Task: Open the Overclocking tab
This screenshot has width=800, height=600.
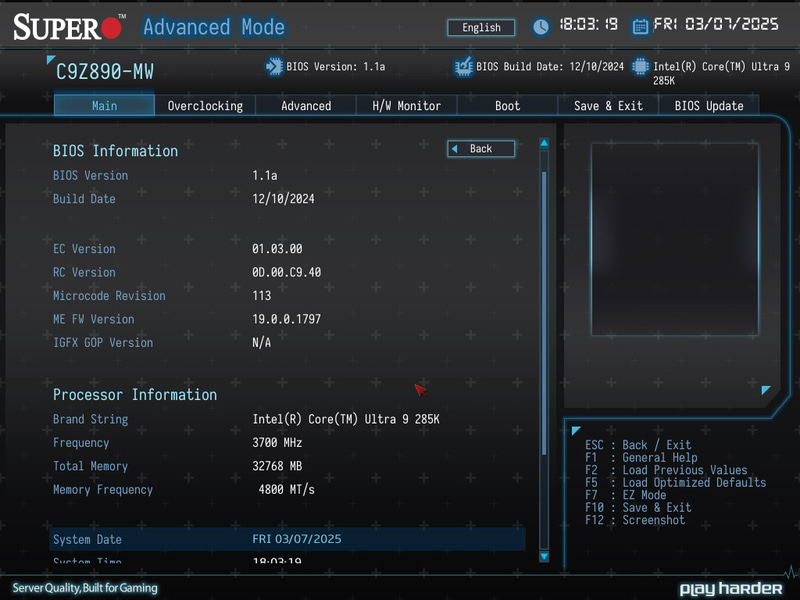Action: [205, 106]
